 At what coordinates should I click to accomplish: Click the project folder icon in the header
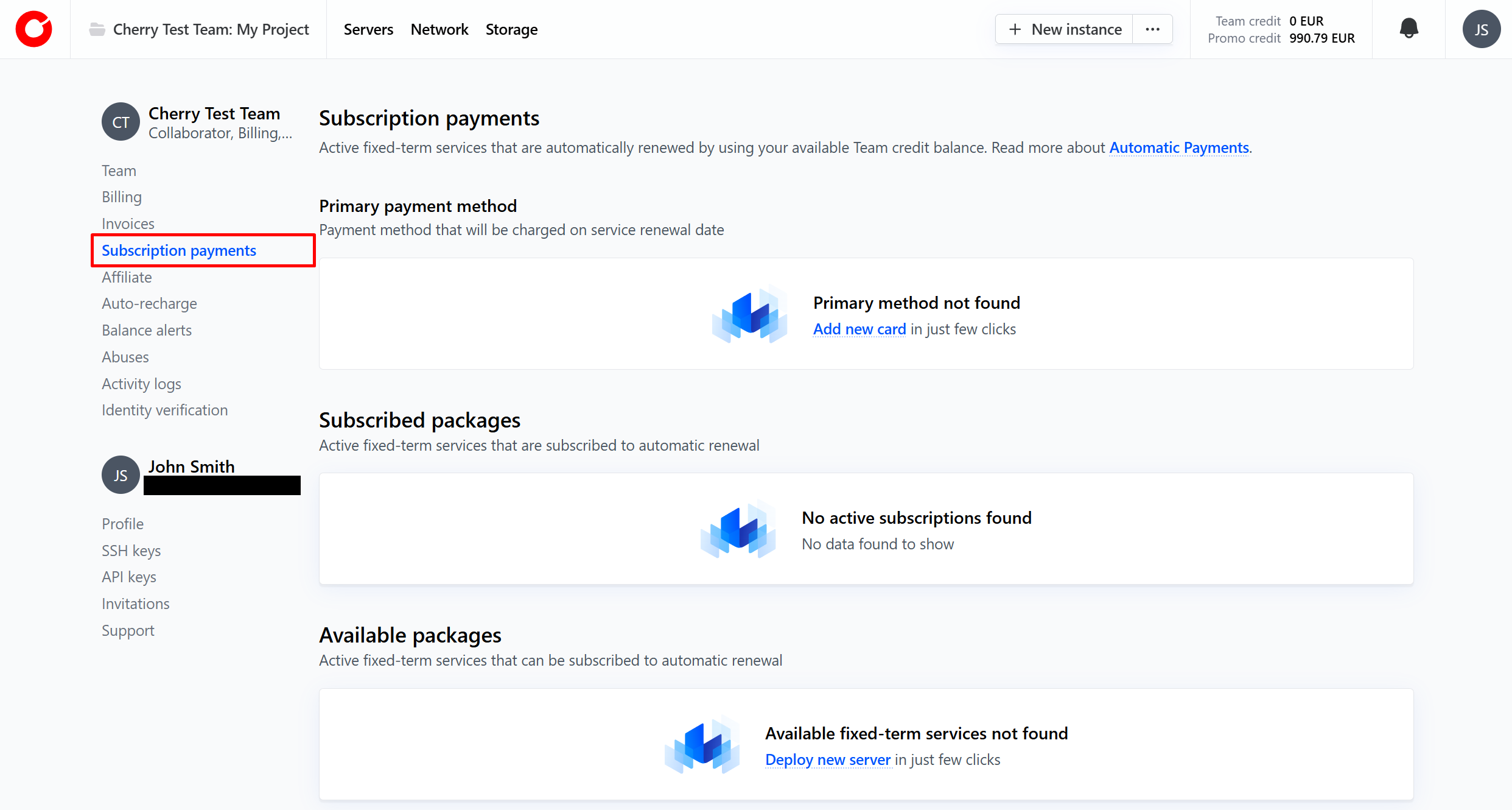tap(97, 29)
